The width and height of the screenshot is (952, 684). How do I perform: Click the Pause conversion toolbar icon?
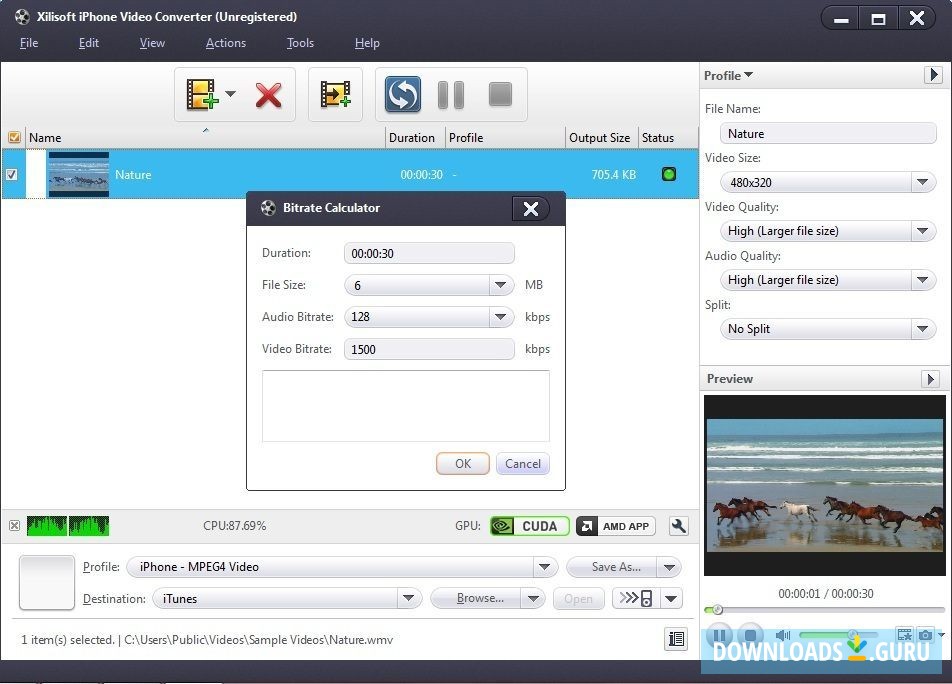[x=451, y=95]
